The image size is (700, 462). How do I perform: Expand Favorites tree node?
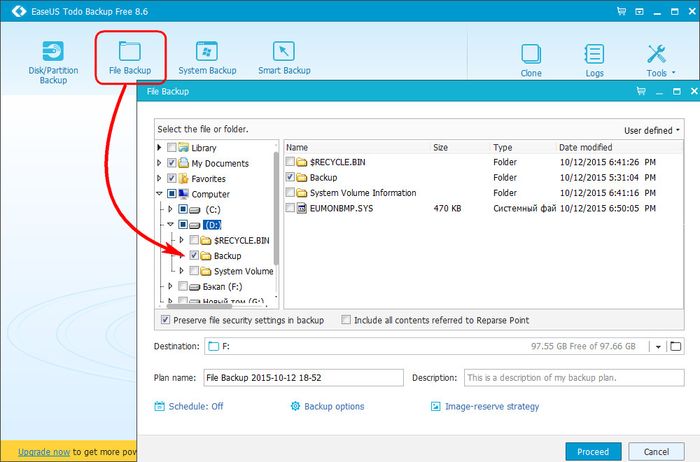point(159,179)
